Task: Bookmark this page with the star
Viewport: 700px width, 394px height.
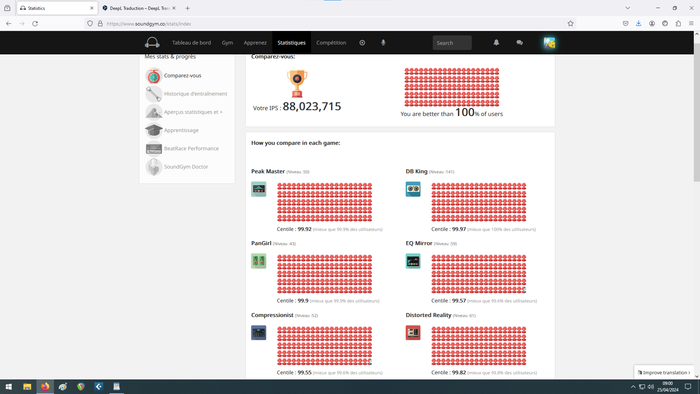Action: coord(570,24)
